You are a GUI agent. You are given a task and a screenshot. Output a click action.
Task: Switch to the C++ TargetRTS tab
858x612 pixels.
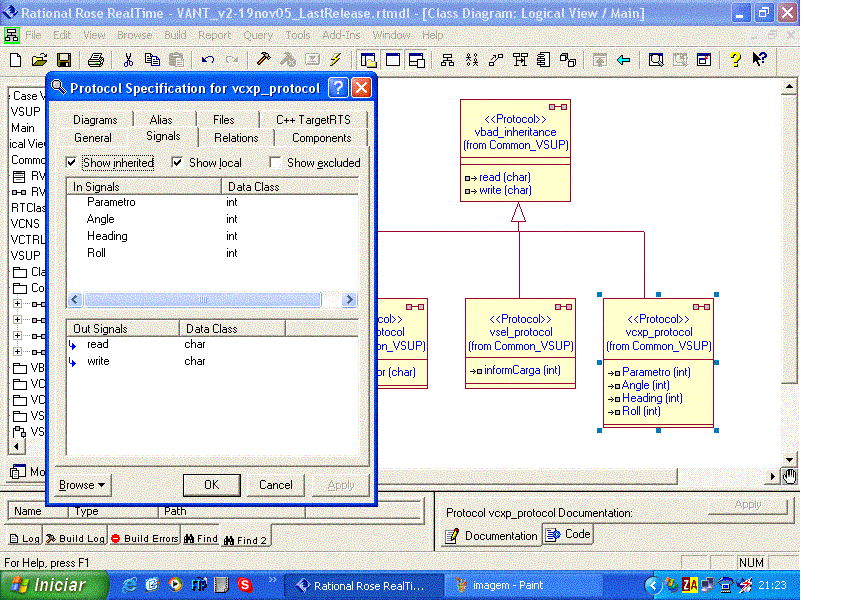click(x=313, y=120)
